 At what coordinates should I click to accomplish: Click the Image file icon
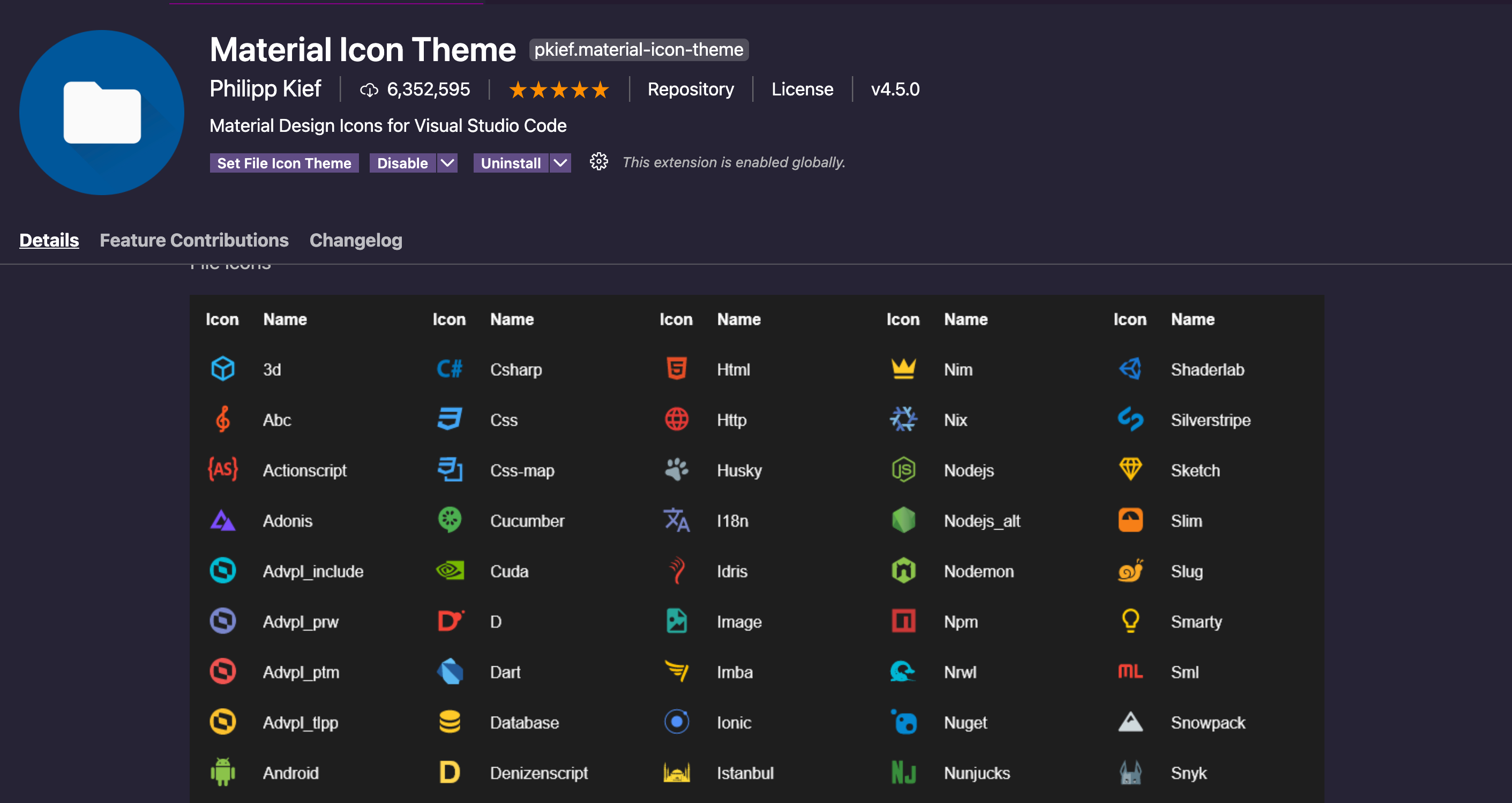676,621
